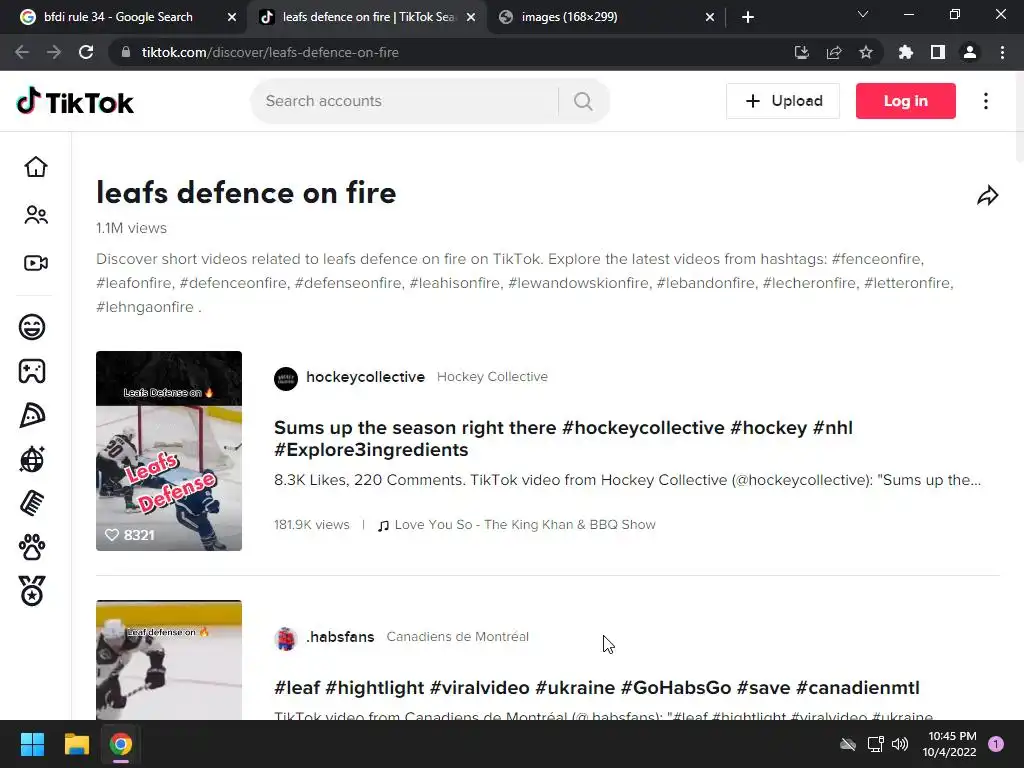Select the Beauty comb icon in sidebar
Screen dimensions: 1024x768
point(32,504)
